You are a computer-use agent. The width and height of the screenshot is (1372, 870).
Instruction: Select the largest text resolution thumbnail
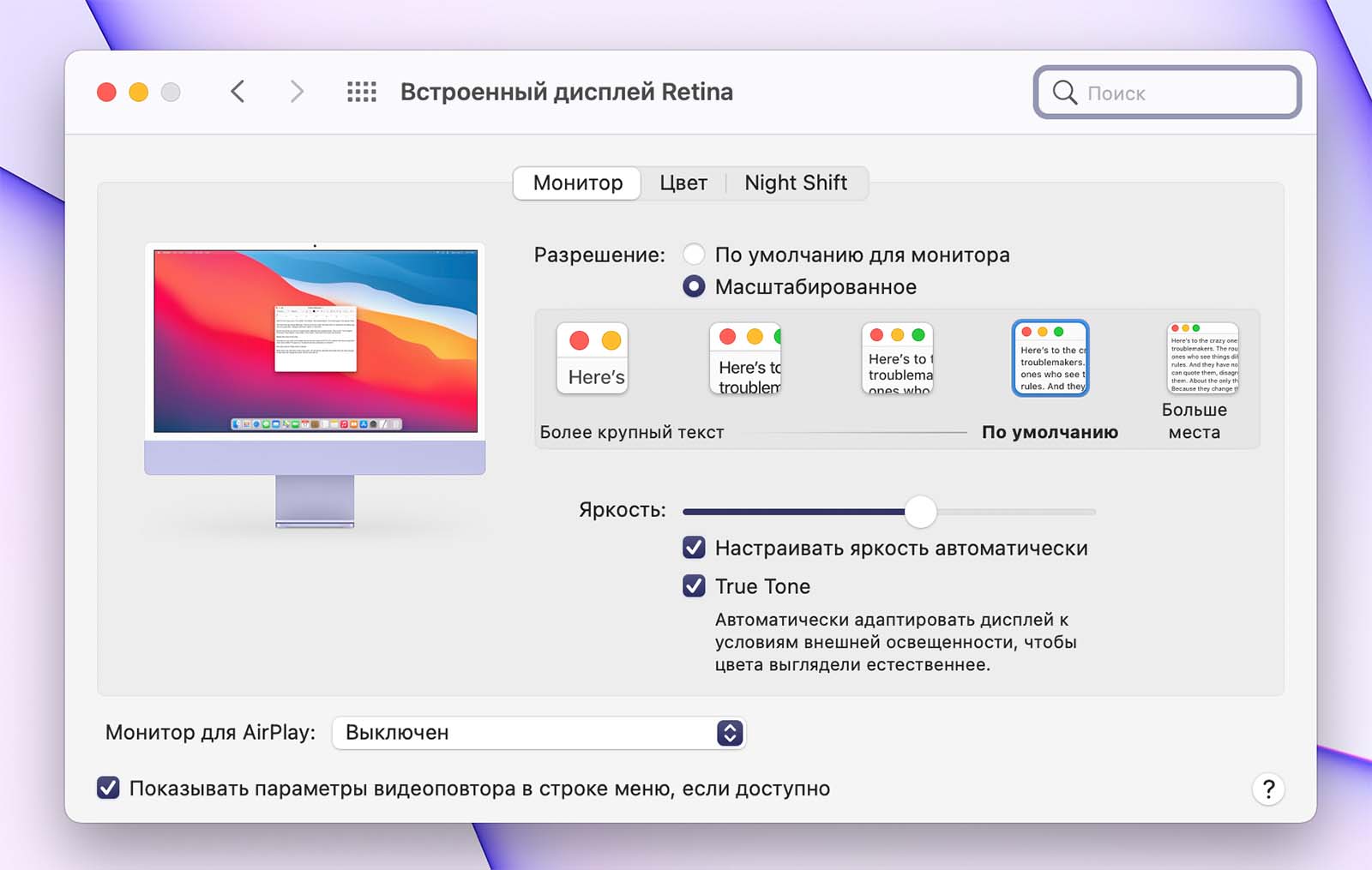[x=593, y=358]
